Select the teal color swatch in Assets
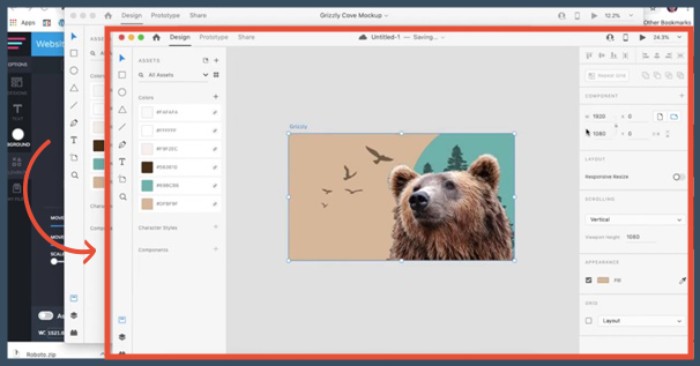 pos(147,186)
